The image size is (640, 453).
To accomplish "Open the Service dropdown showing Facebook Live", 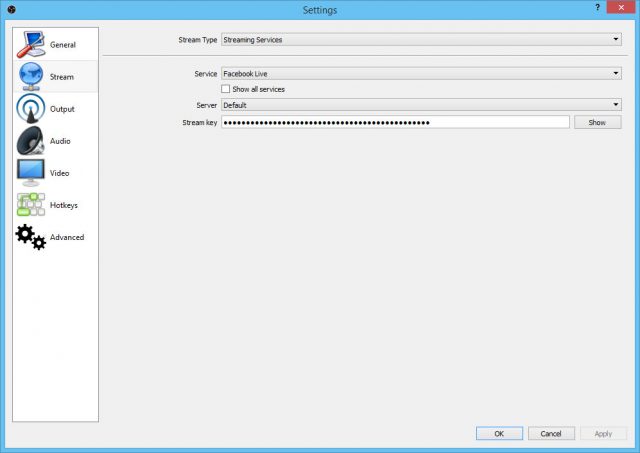I will tap(420, 74).
